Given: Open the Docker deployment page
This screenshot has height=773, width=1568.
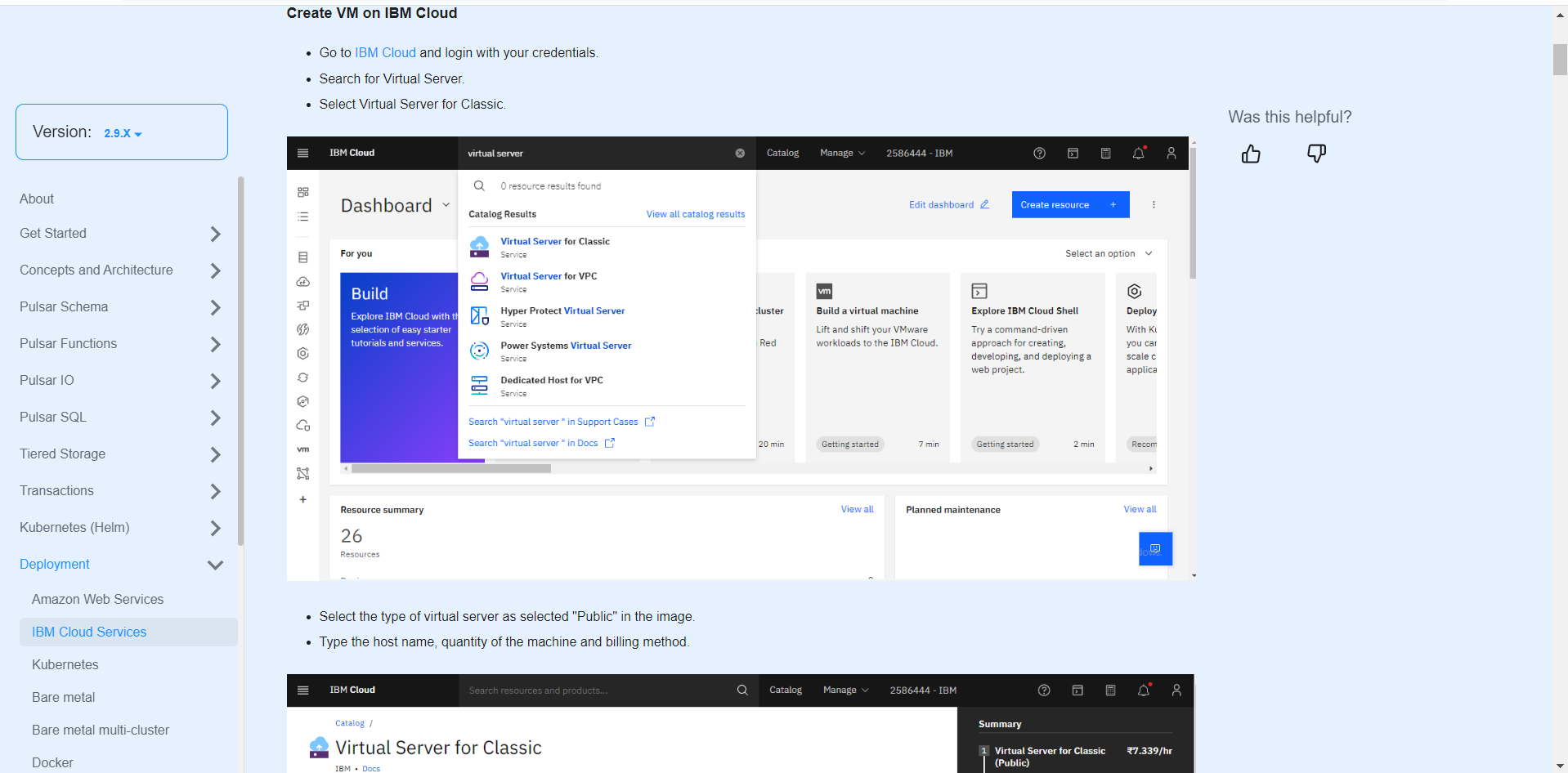Looking at the screenshot, I should pyautogui.click(x=52, y=762).
